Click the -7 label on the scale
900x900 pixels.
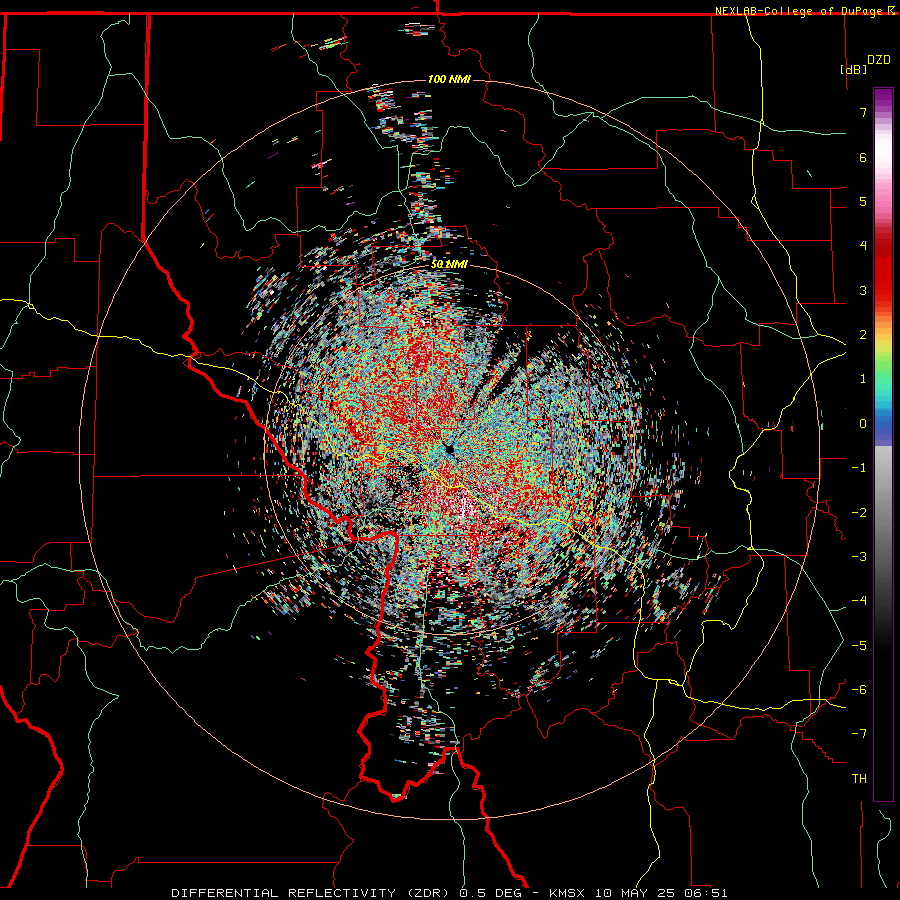(859, 734)
